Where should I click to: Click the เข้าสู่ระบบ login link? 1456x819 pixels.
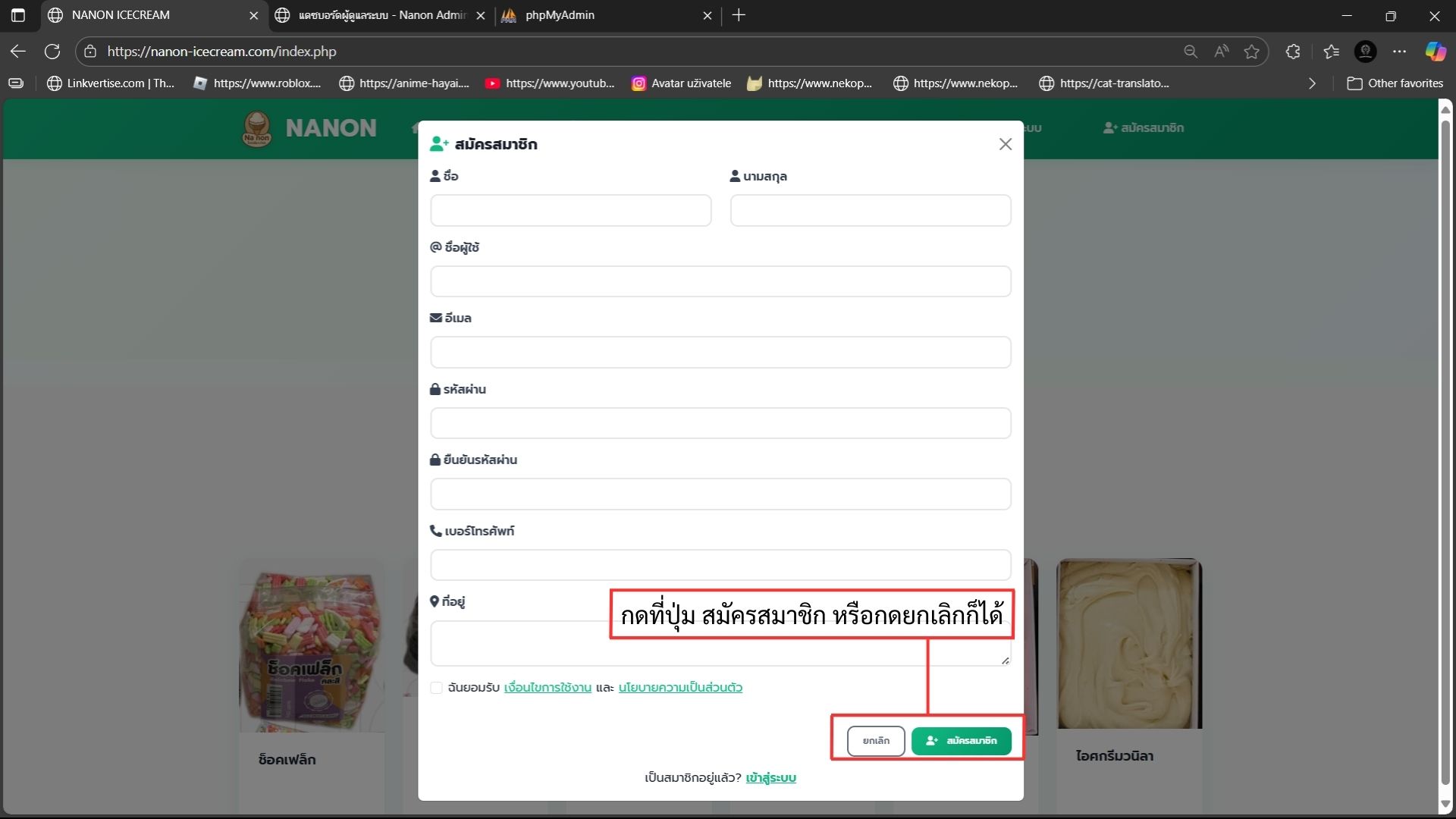pos(770,777)
